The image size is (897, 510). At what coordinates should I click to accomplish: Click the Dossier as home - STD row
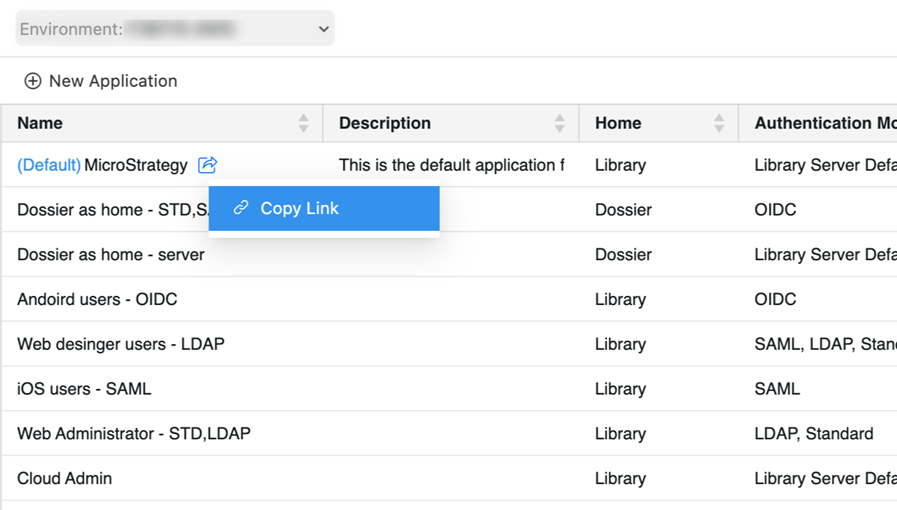(110, 210)
